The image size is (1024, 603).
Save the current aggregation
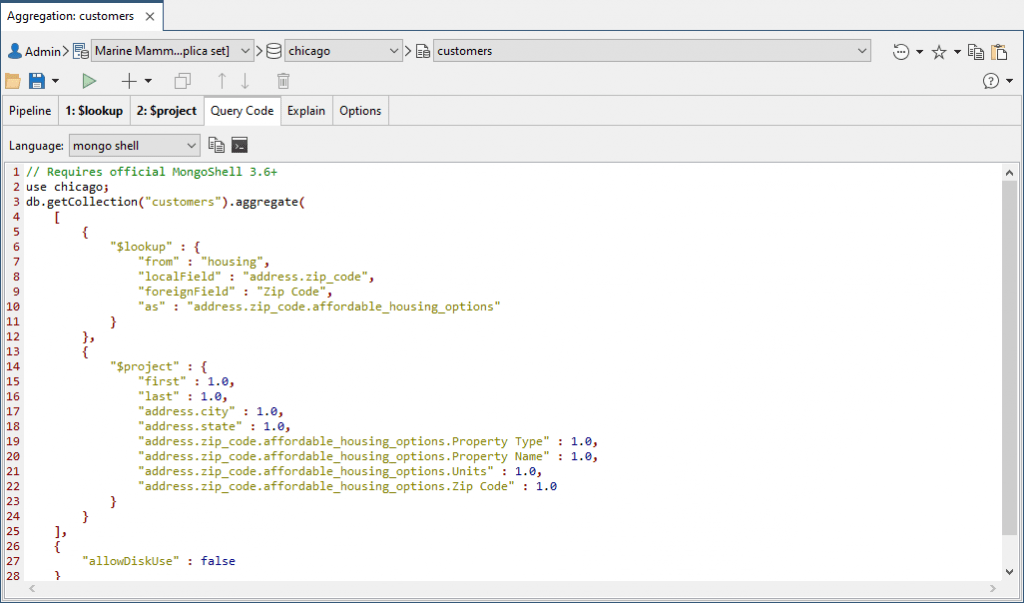(x=37, y=80)
